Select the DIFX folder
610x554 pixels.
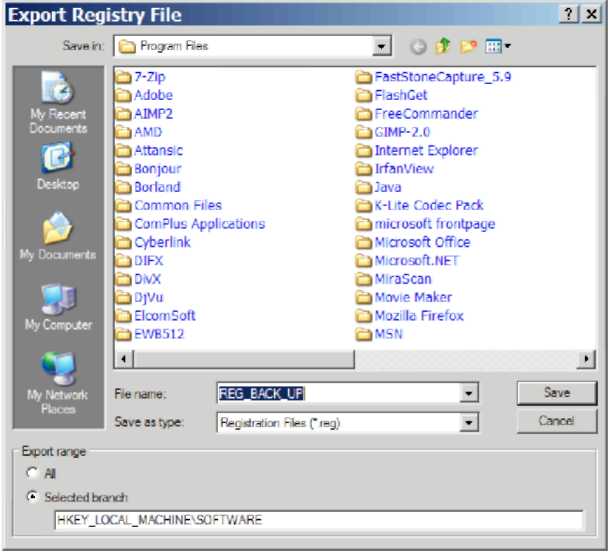coord(140,261)
